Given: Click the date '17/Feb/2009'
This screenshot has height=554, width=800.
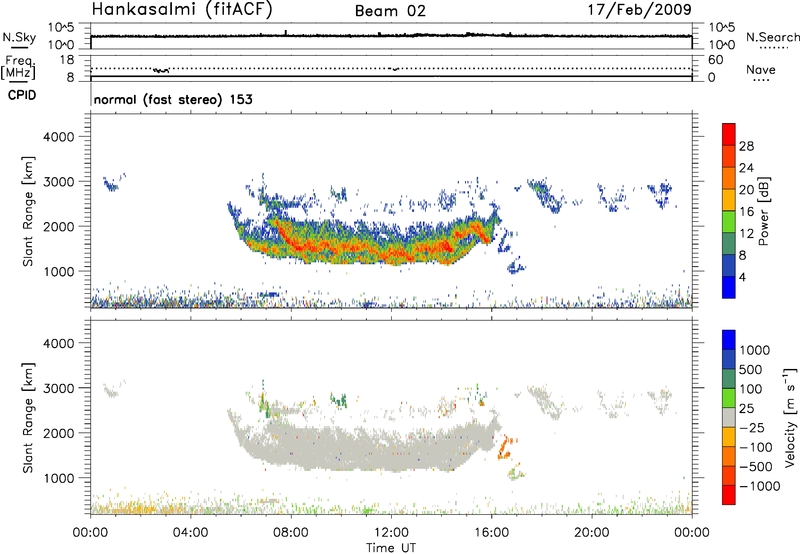Looking at the screenshot, I should pyautogui.click(x=640, y=9).
